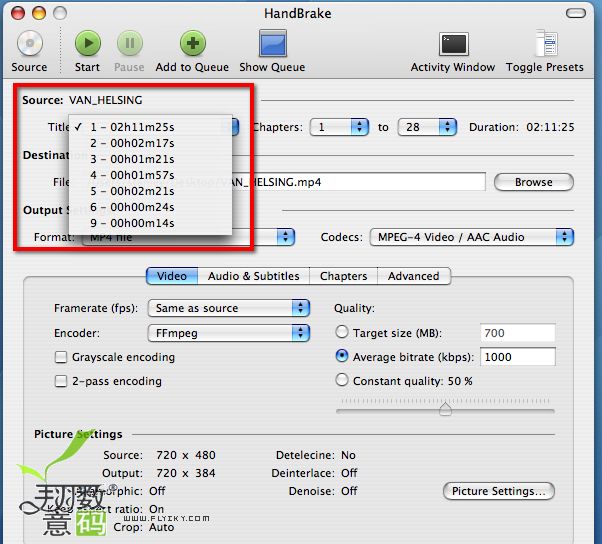
Task: Click the Browse button
Action: pyautogui.click(x=534, y=182)
